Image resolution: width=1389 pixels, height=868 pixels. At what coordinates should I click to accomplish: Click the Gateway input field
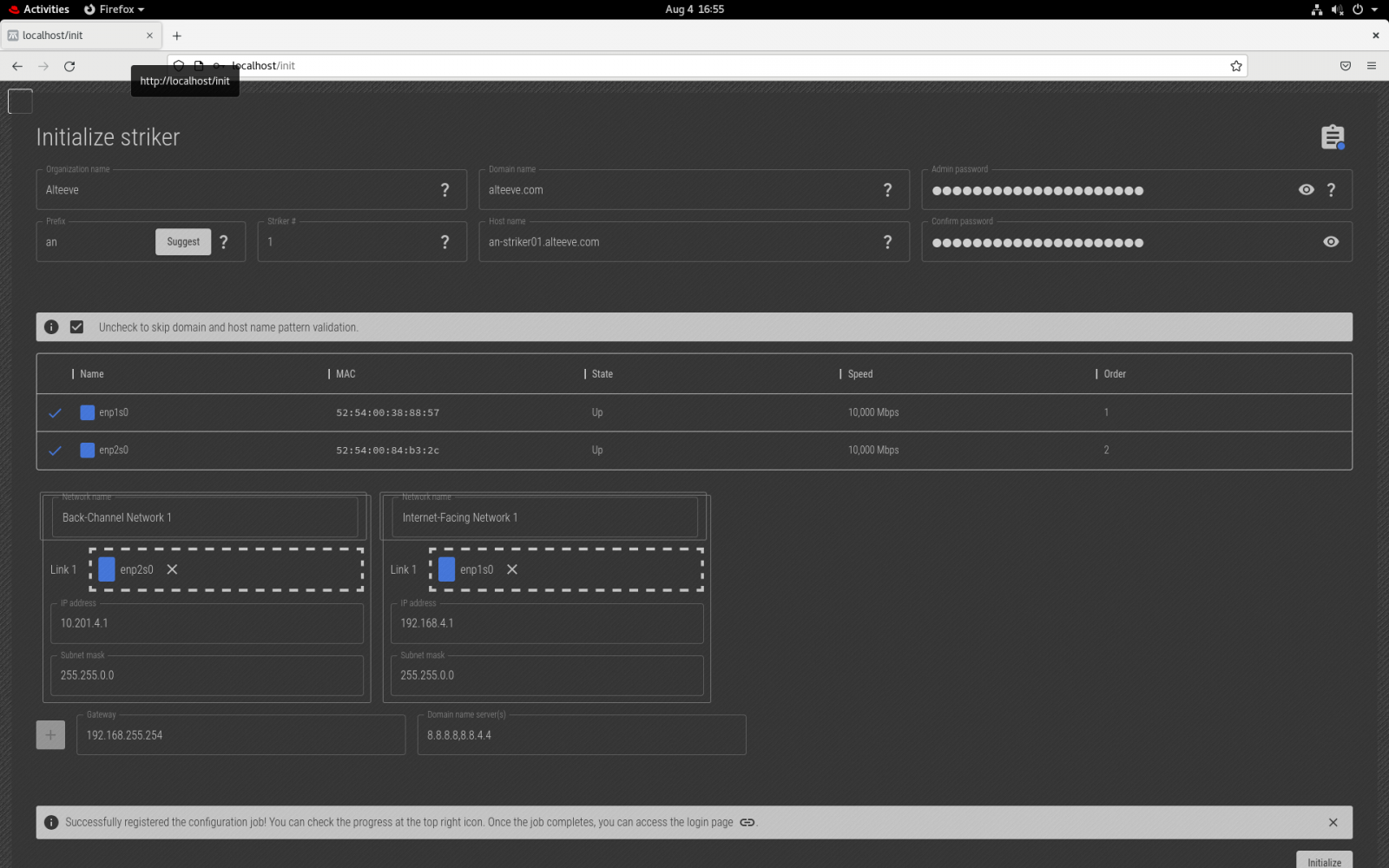240,735
